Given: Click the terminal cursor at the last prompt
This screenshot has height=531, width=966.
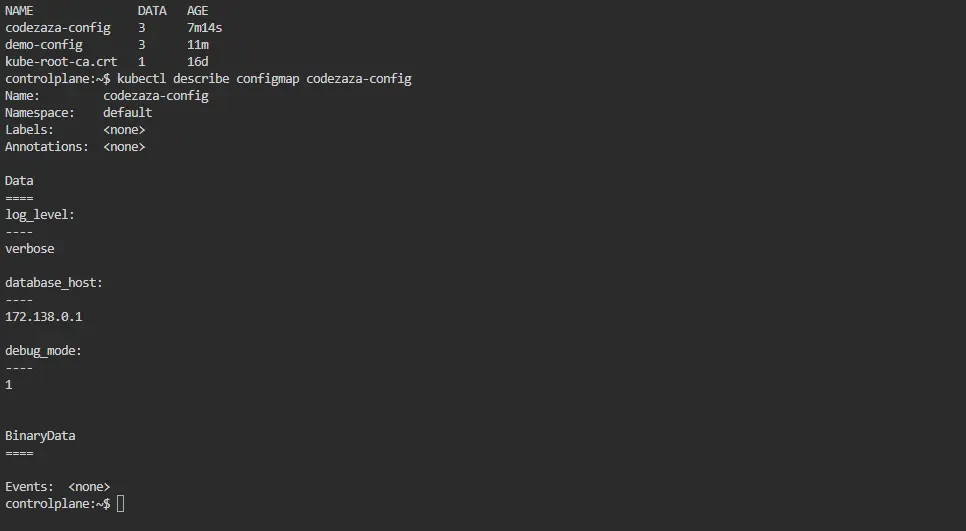Looking at the screenshot, I should pos(121,503).
